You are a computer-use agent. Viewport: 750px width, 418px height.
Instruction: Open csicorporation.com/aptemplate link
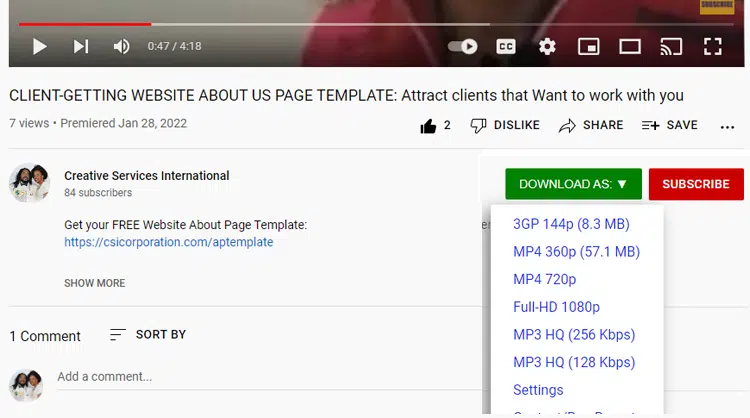pos(168,242)
